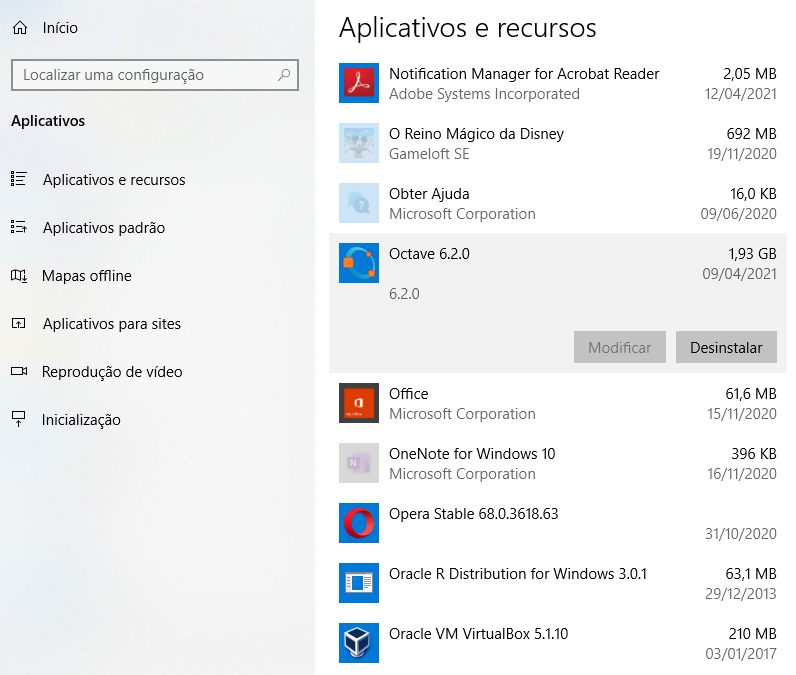
Task: Click the Oracle R Distribution icon
Action: click(x=359, y=583)
